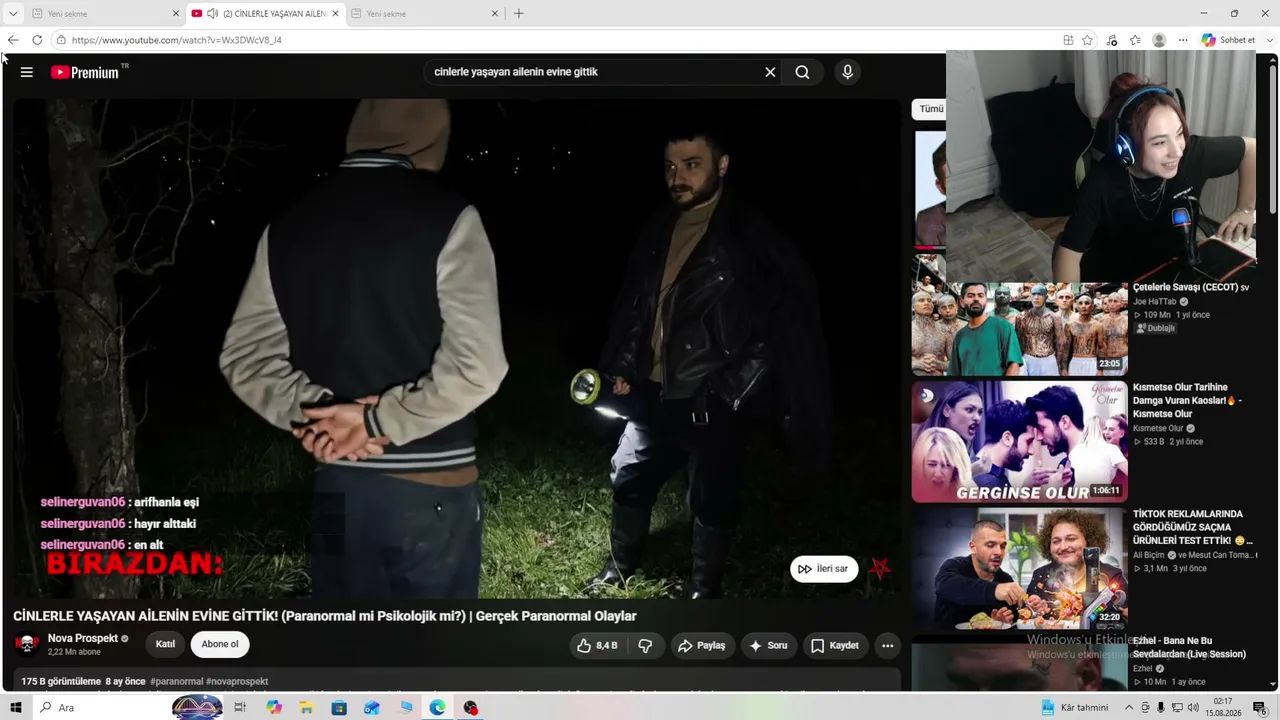
Task: Open Çetelerle Savaşı (CECOT) video thumbnail
Action: click(x=1019, y=329)
